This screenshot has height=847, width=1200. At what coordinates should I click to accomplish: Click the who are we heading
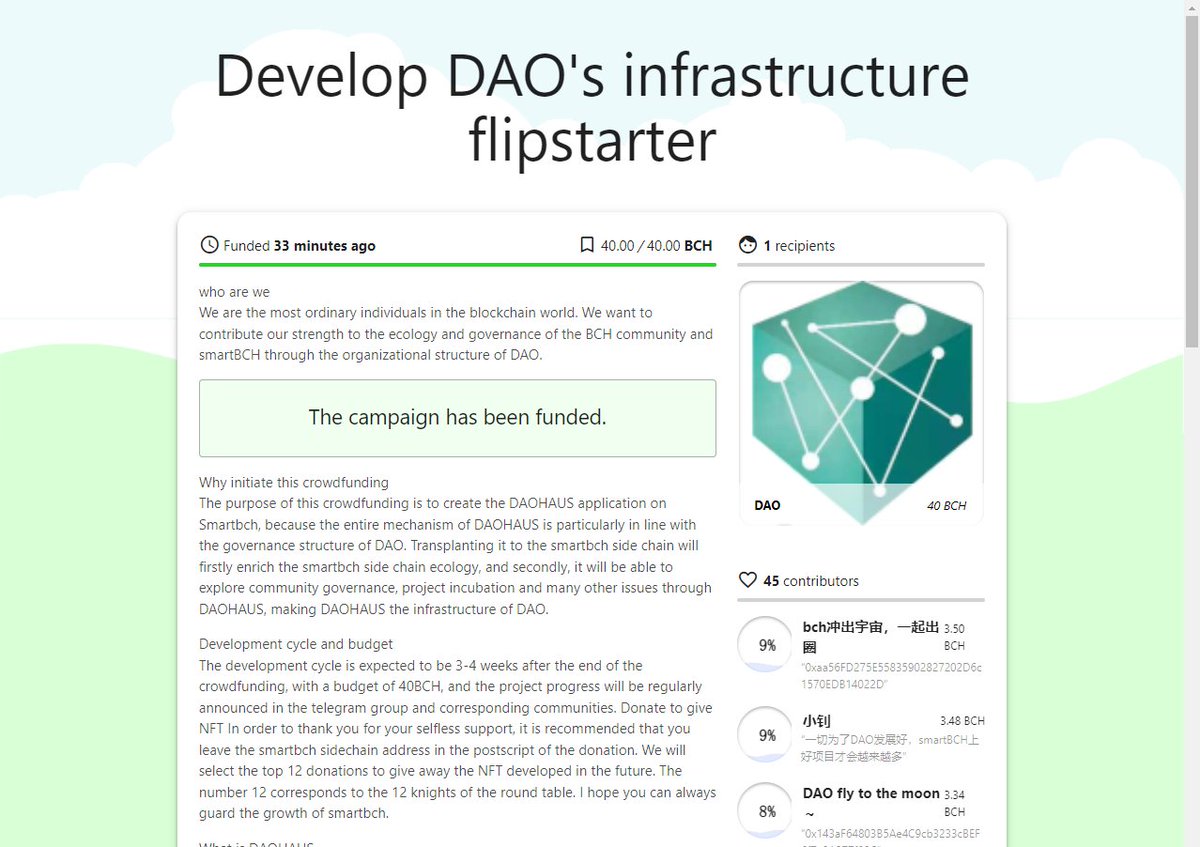coord(234,292)
